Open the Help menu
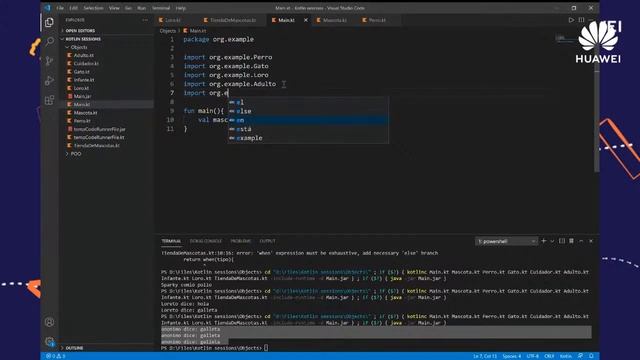The image size is (640, 360). [180, 8]
